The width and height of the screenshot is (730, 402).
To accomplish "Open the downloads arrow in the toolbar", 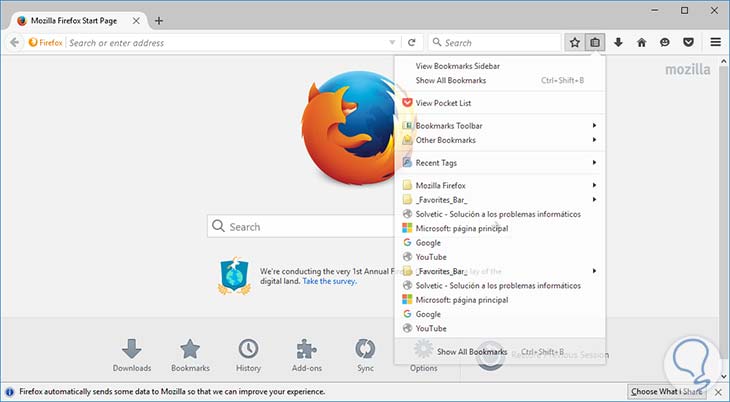I will pyautogui.click(x=618, y=42).
